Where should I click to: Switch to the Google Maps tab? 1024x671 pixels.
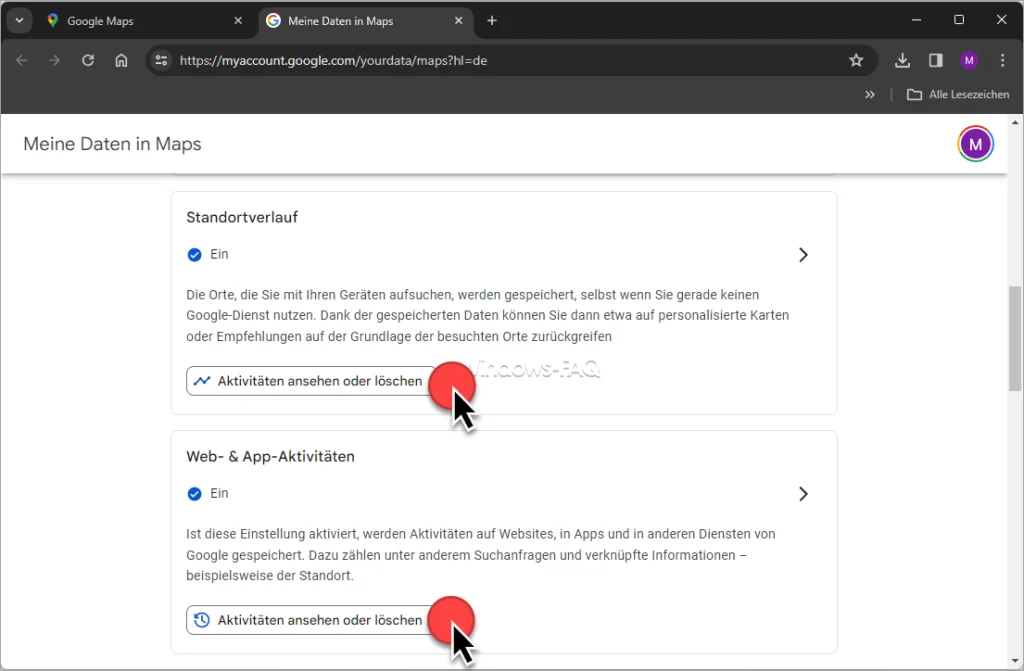145,21
